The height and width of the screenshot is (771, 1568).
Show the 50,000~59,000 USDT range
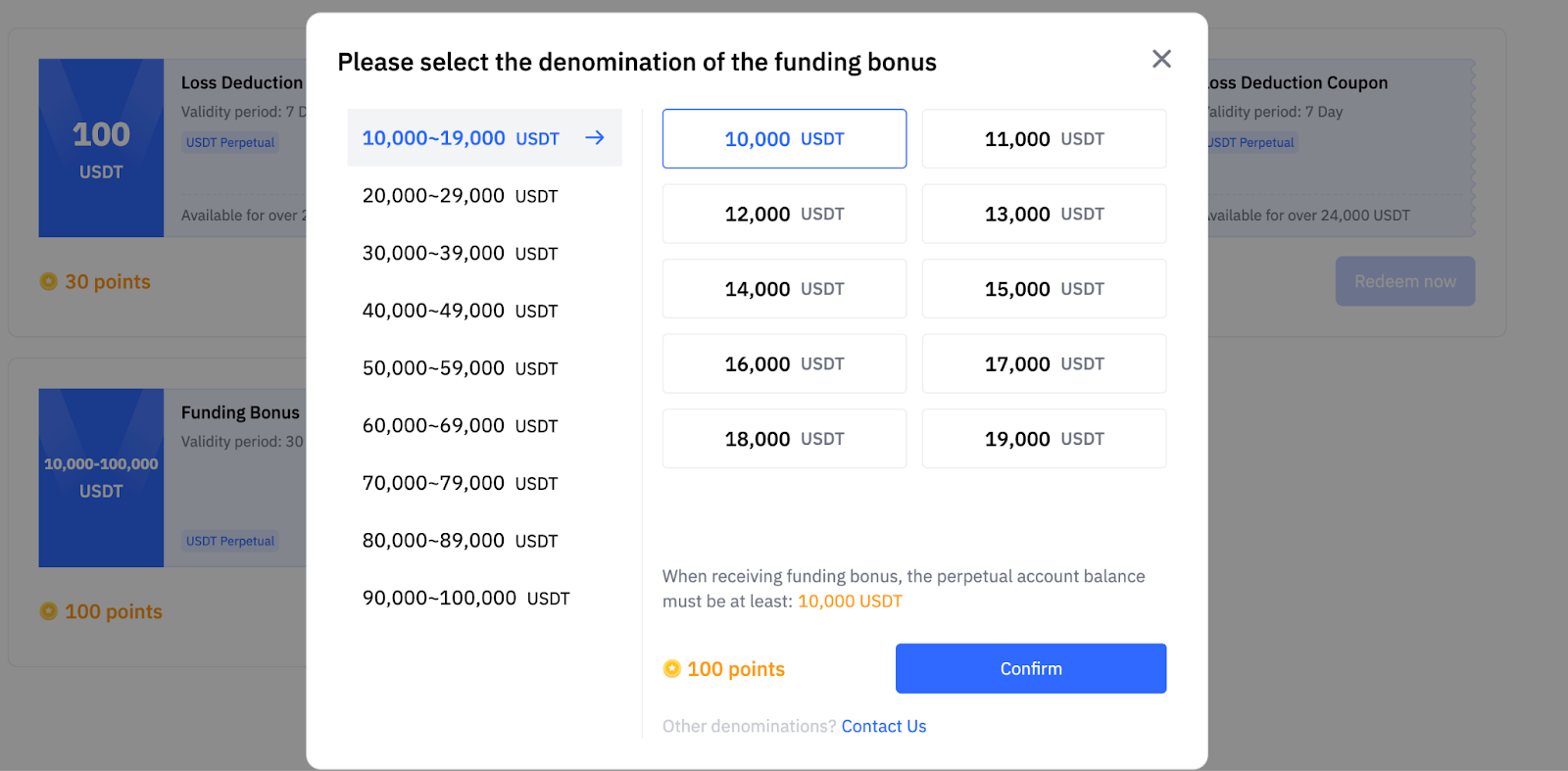460,368
